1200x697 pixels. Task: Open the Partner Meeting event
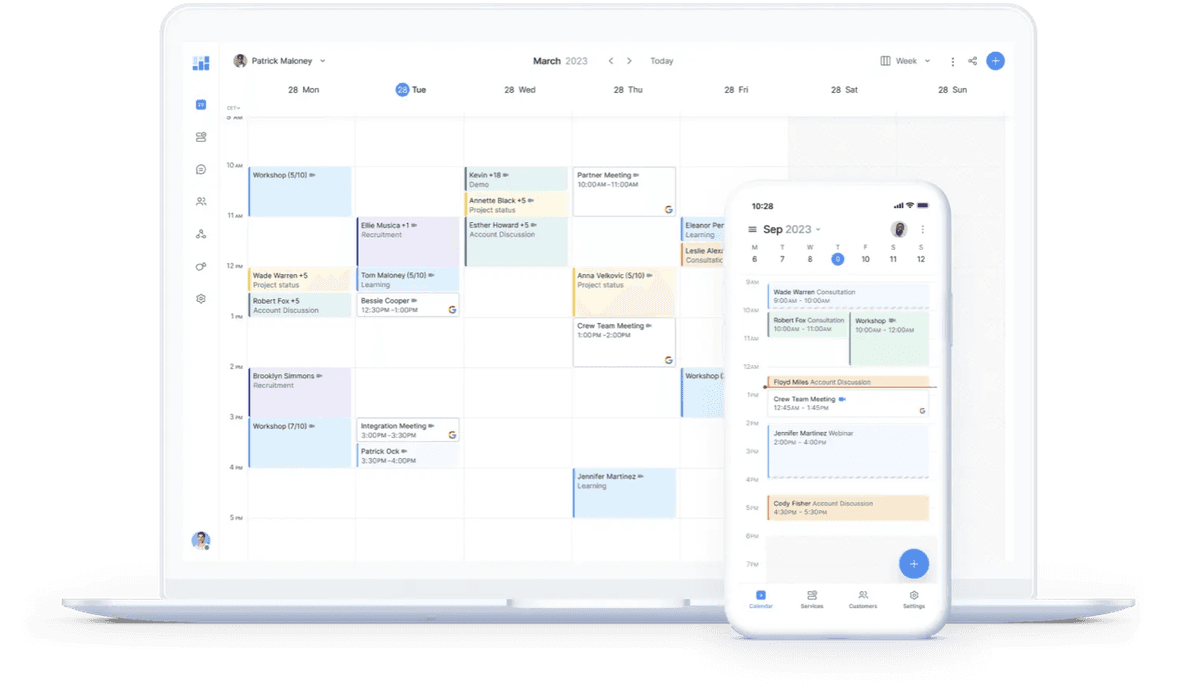(x=624, y=192)
